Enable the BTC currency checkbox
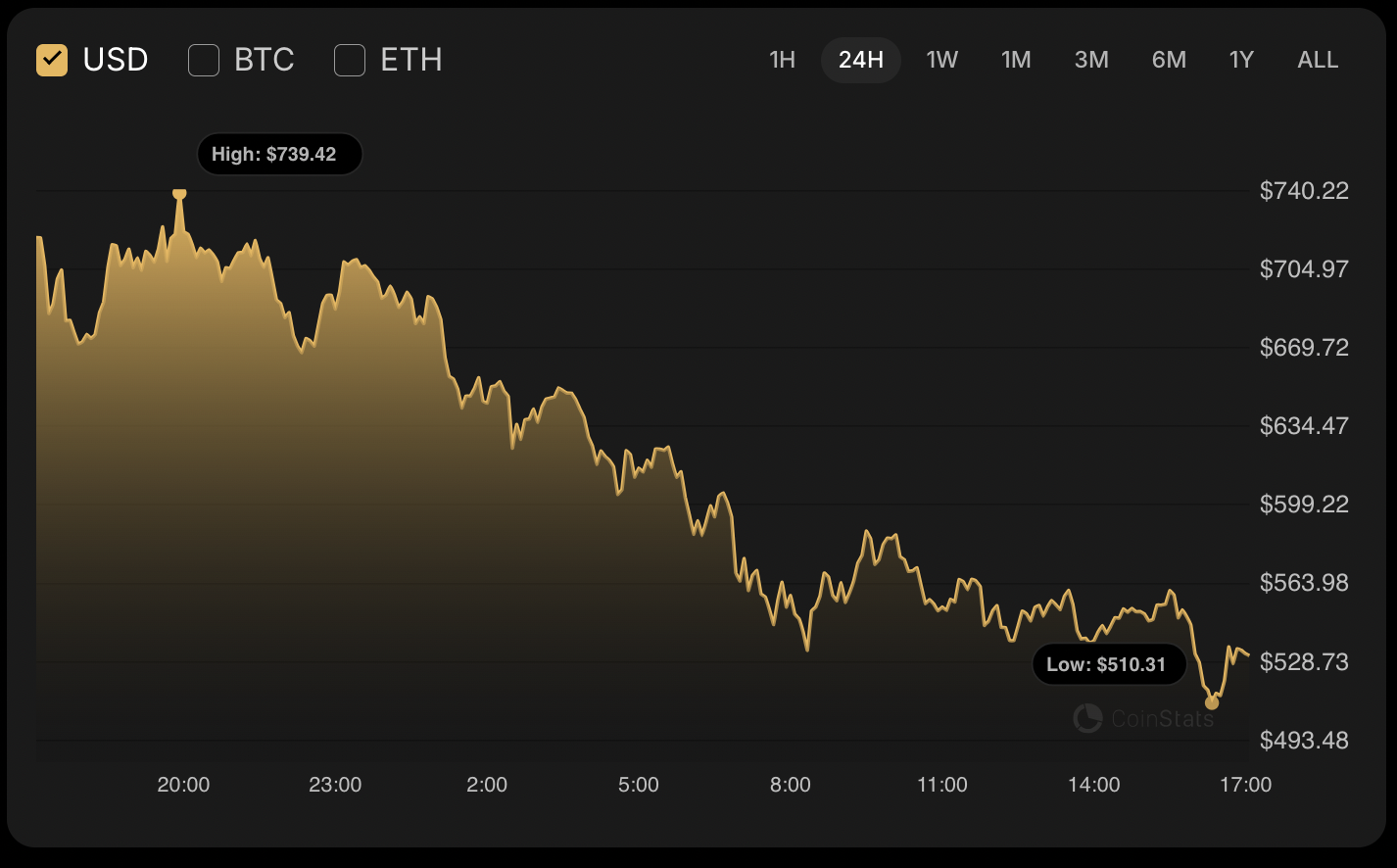Screen dimensions: 1397x868 pyautogui.click(x=204, y=60)
